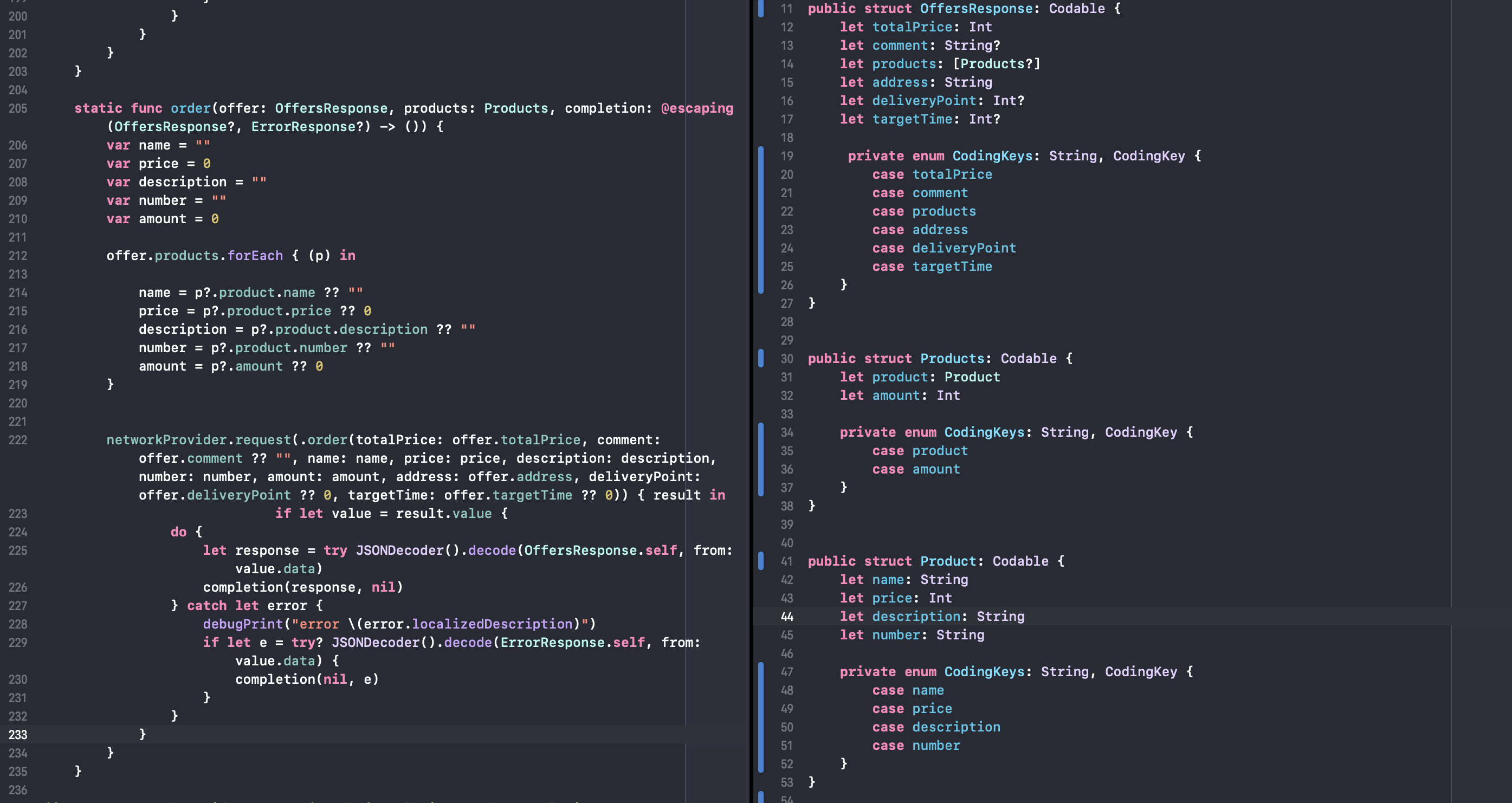Click localizedDescription inside the debugPrint string
This screenshot has width=1512, height=803.
click(492, 624)
